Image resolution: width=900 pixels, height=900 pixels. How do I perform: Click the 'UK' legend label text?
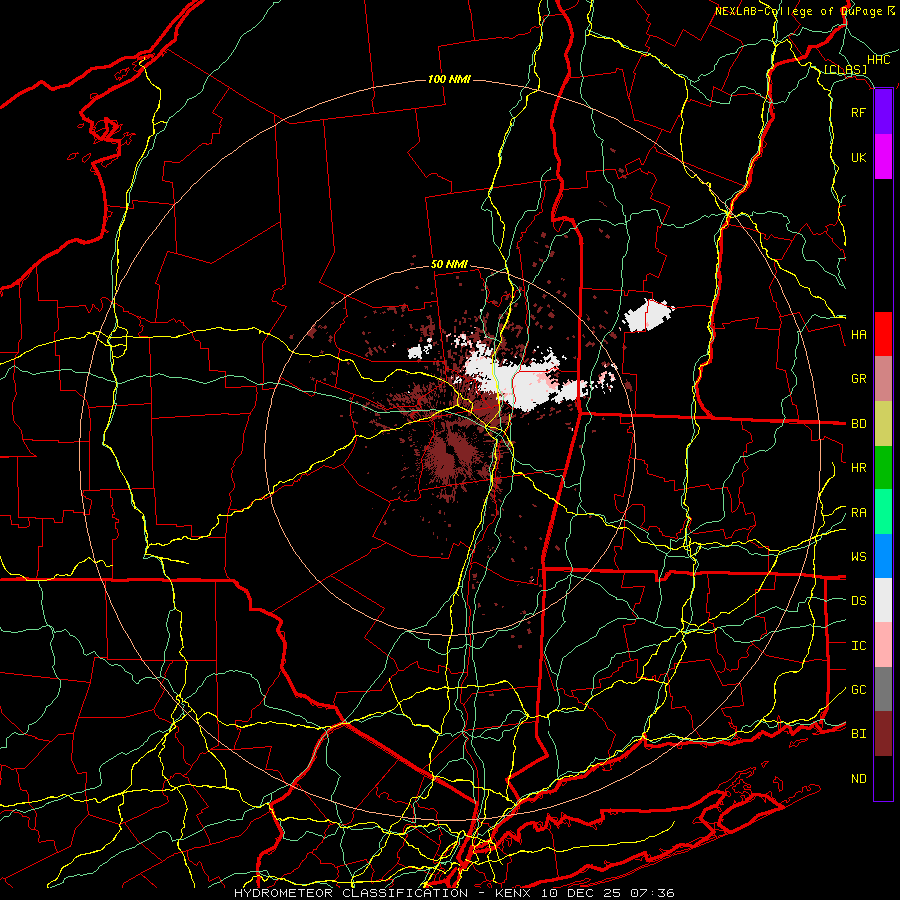pos(858,158)
